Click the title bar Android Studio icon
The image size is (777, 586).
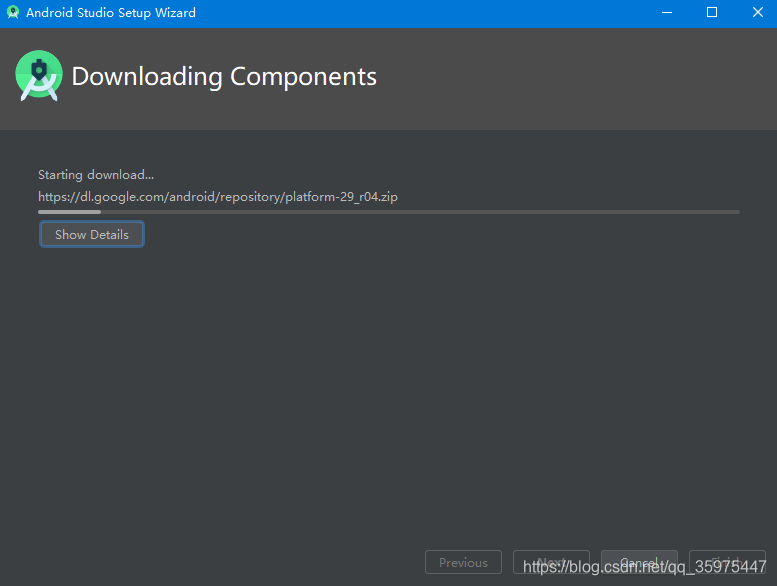tap(13, 12)
